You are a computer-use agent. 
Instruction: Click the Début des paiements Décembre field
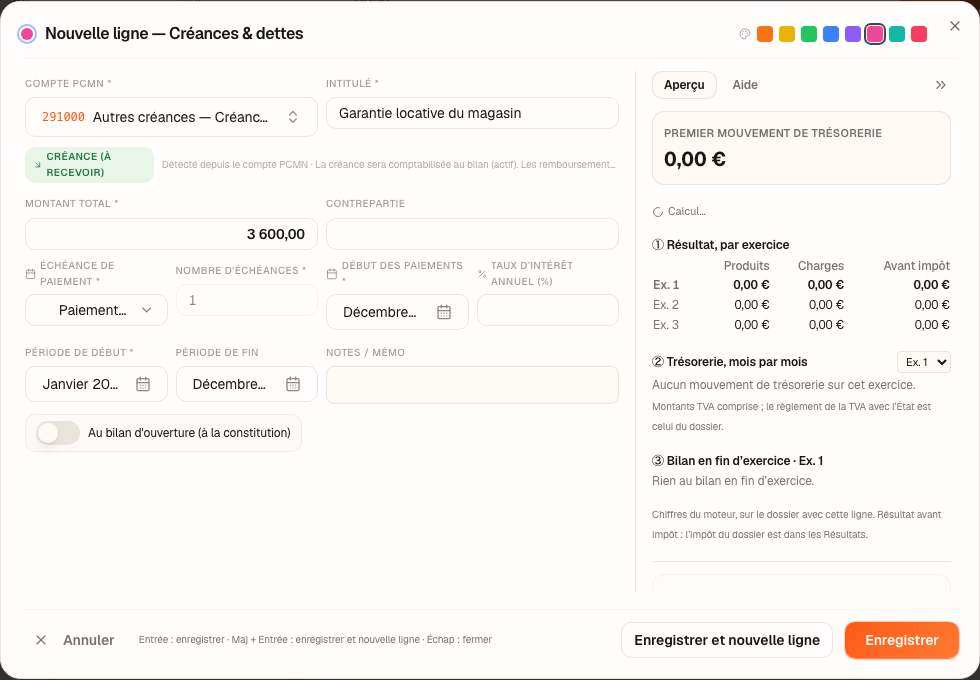398,312
